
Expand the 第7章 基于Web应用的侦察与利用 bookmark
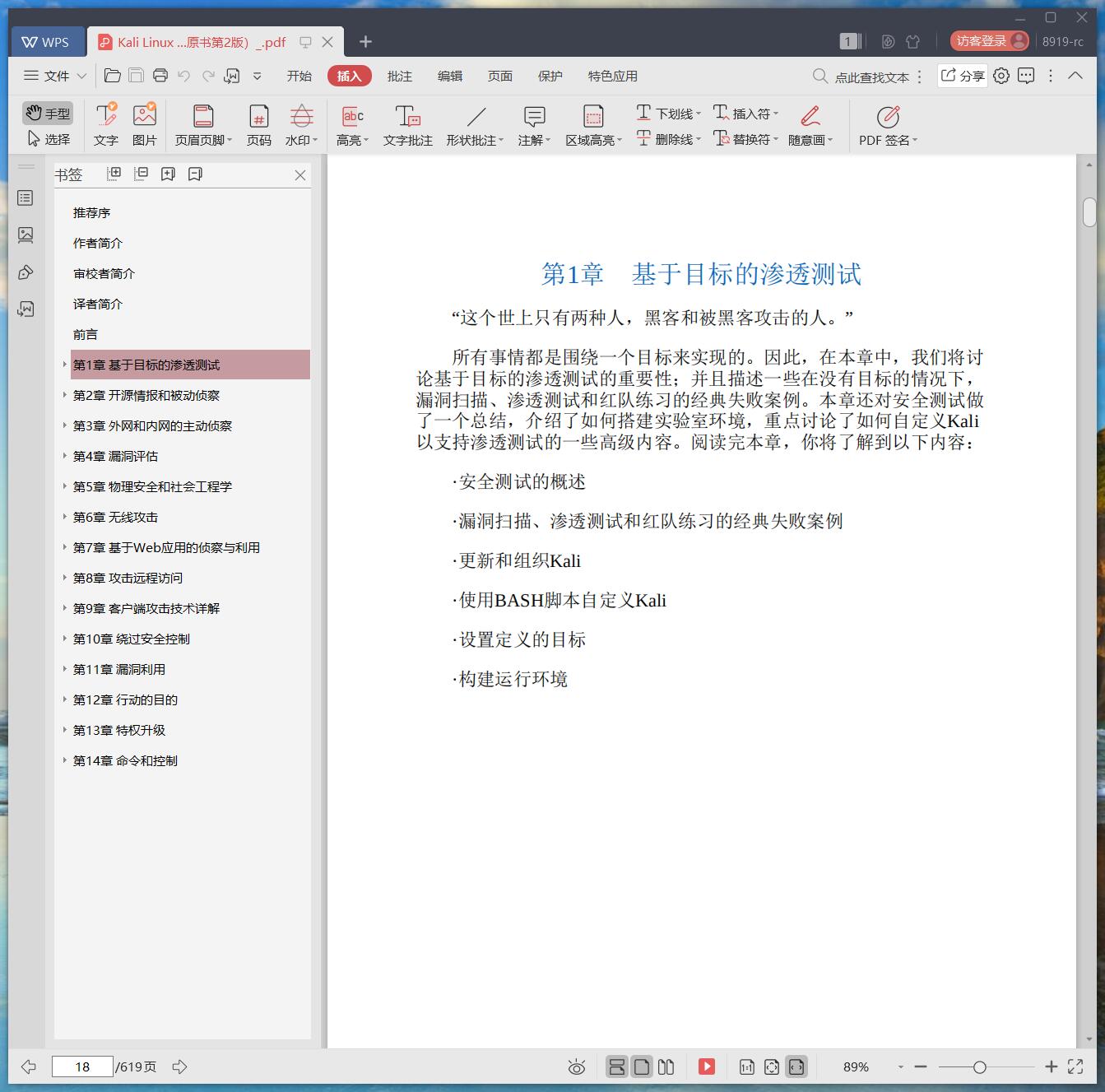pyautogui.click(x=65, y=547)
